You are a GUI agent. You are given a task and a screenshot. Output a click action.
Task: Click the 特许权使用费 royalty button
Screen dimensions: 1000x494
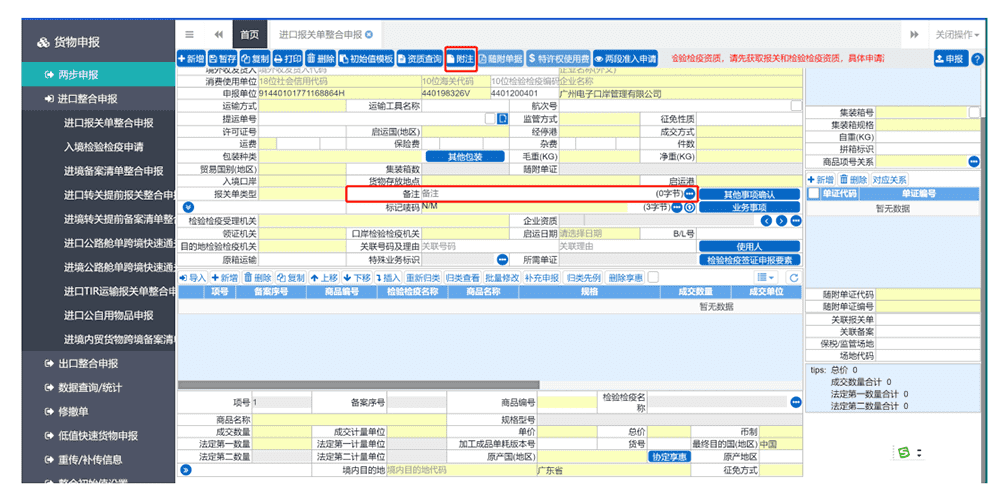click(x=558, y=59)
